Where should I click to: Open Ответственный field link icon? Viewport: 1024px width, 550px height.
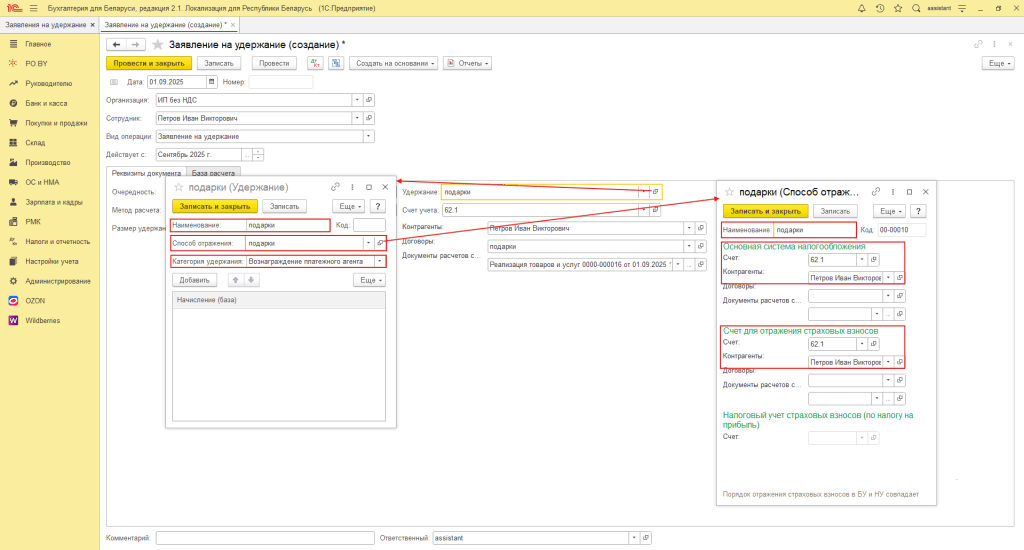646,538
